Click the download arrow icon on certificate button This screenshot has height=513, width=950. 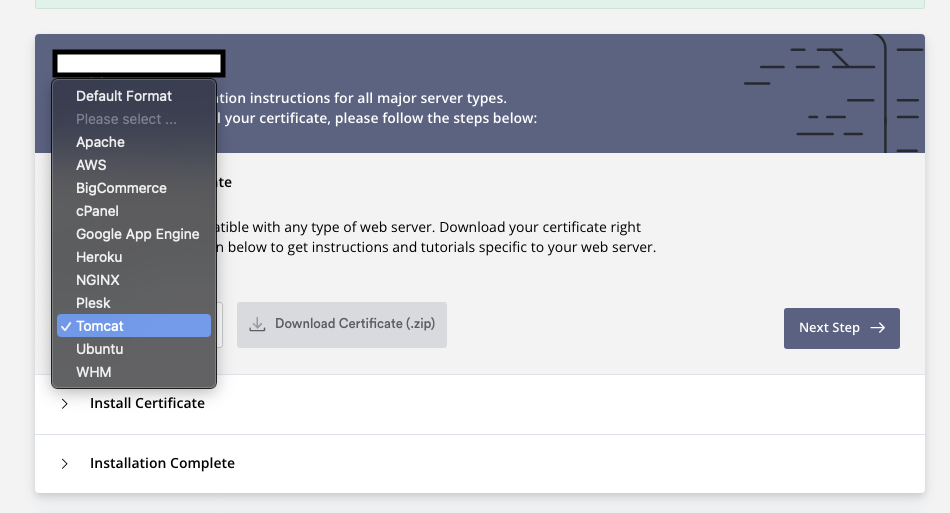(x=257, y=324)
